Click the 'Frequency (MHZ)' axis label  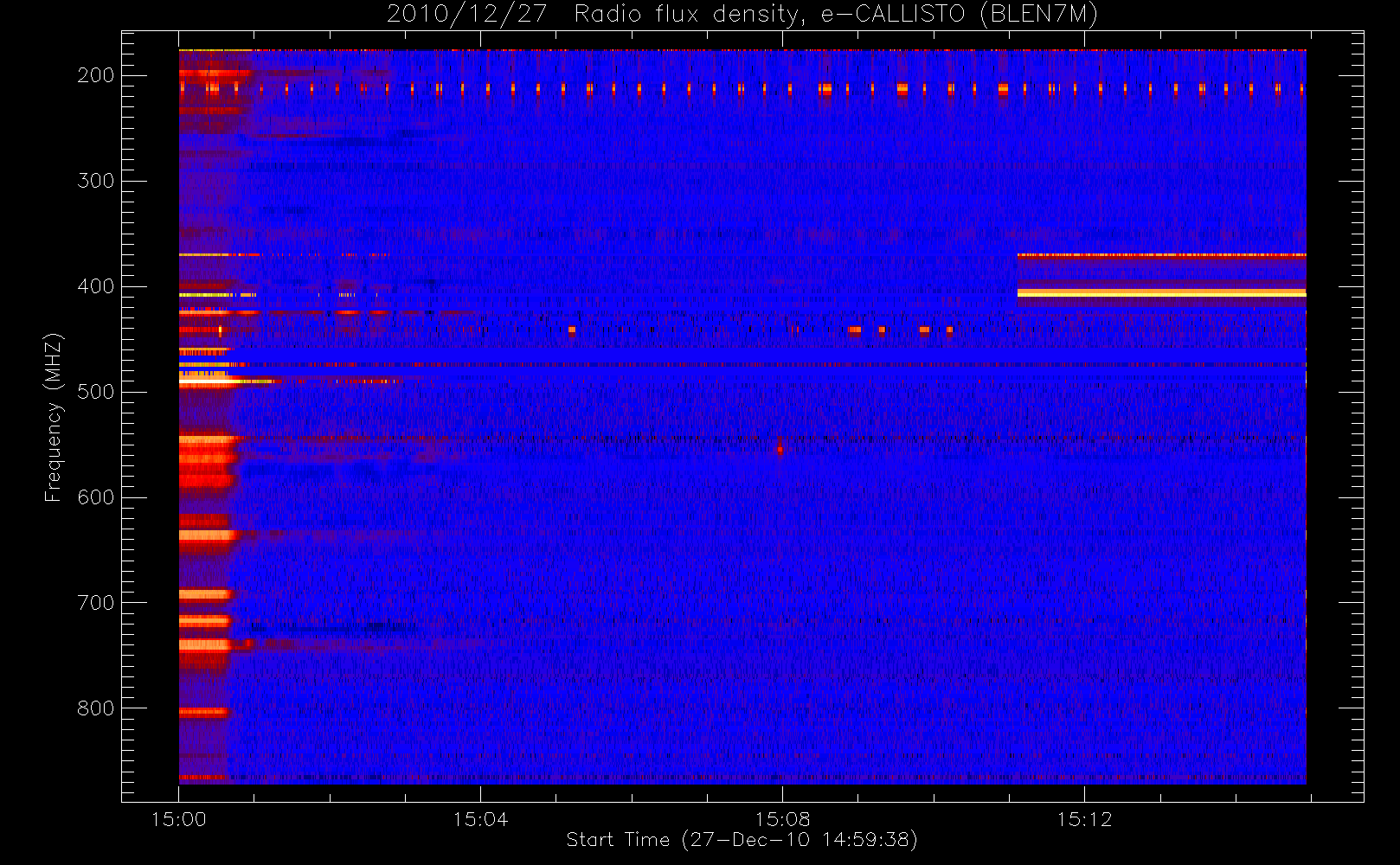[x=54, y=417]
